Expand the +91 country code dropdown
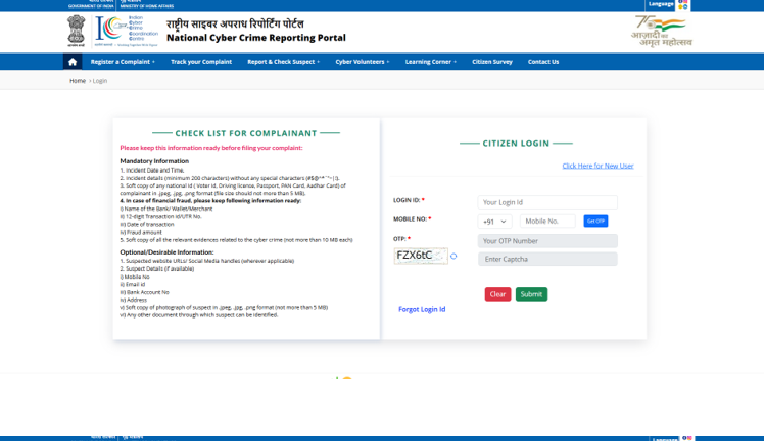The height and width of the screenshot is (443, 776). 495,221
